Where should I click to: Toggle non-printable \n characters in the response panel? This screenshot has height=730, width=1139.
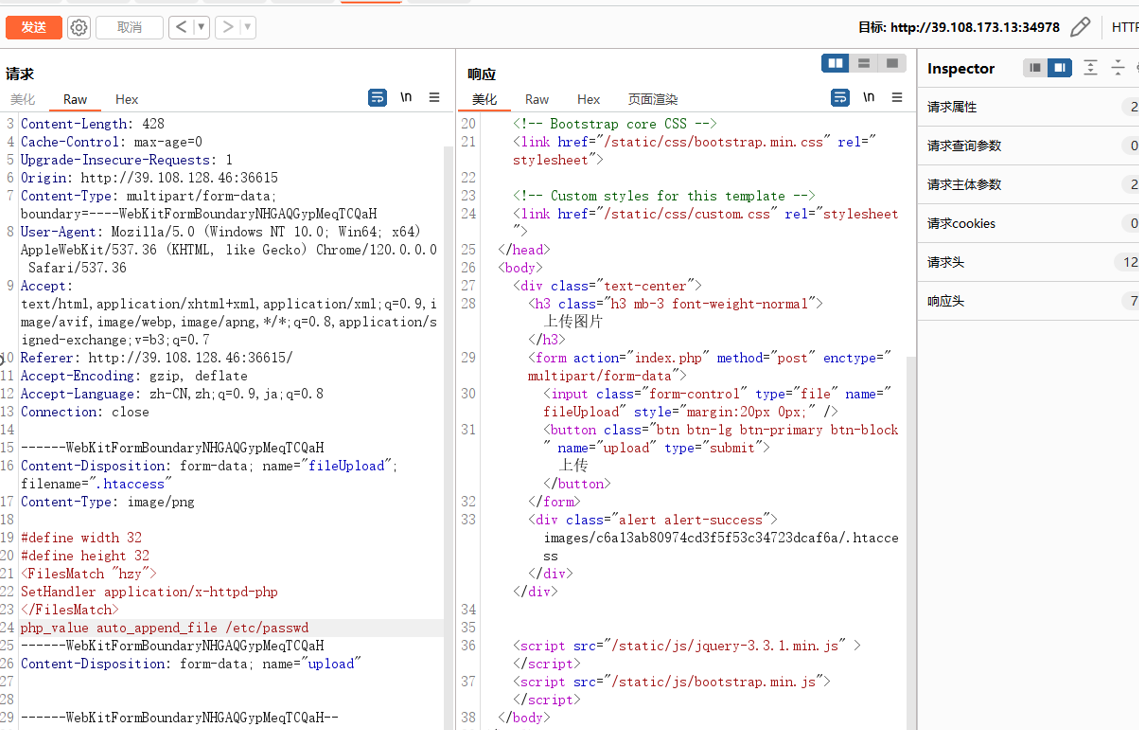click(x=869, y=97)
